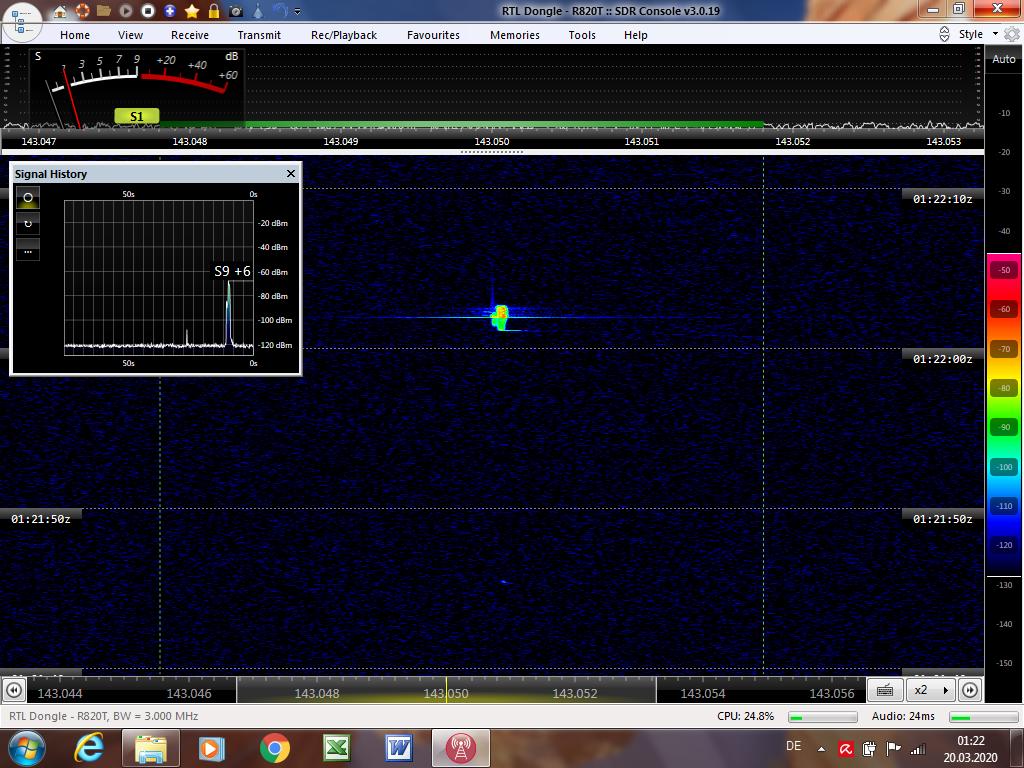Open Word from the taskbar
Screen dimensions: 1024x768
[x=398, y=748]
